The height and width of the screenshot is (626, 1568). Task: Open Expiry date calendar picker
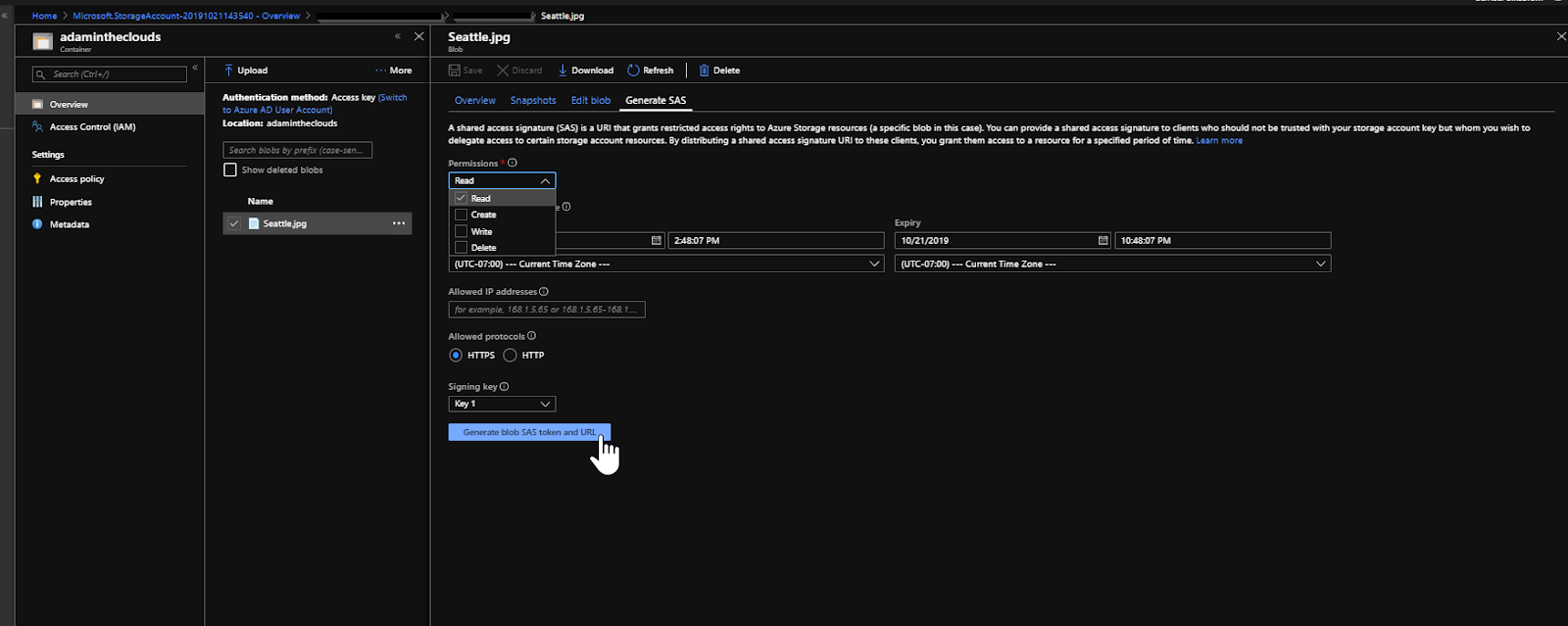click(1102, 240)
